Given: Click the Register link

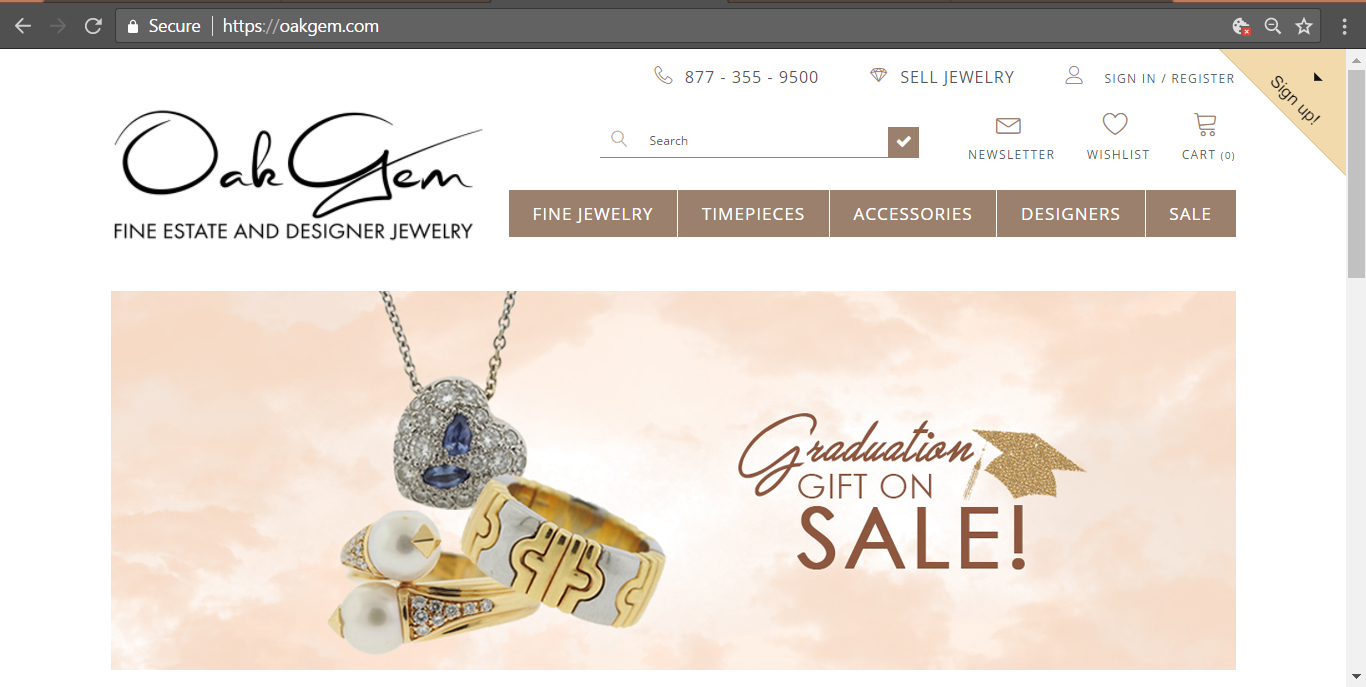Looking at the screenshot, I should tap(1203, 78).
